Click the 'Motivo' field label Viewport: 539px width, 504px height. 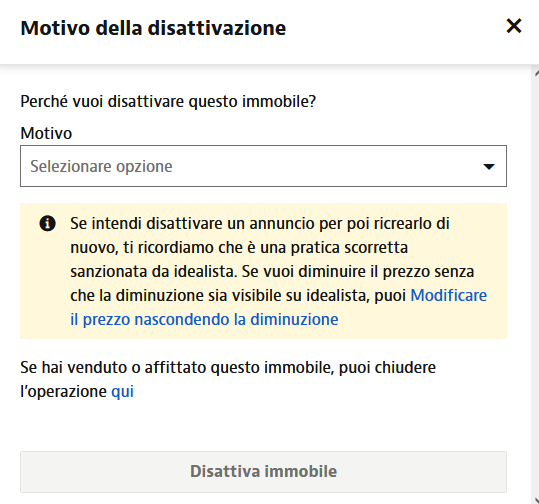pos(46,133)
